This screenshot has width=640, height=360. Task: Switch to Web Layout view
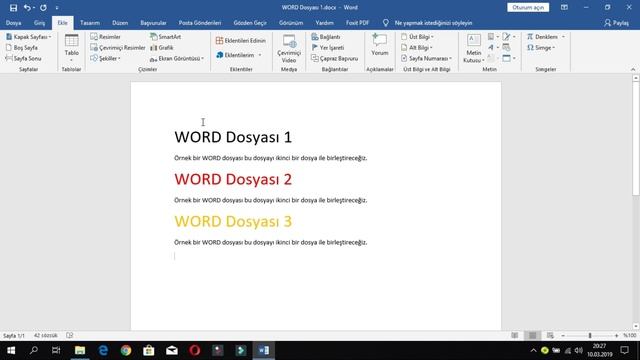550,336
